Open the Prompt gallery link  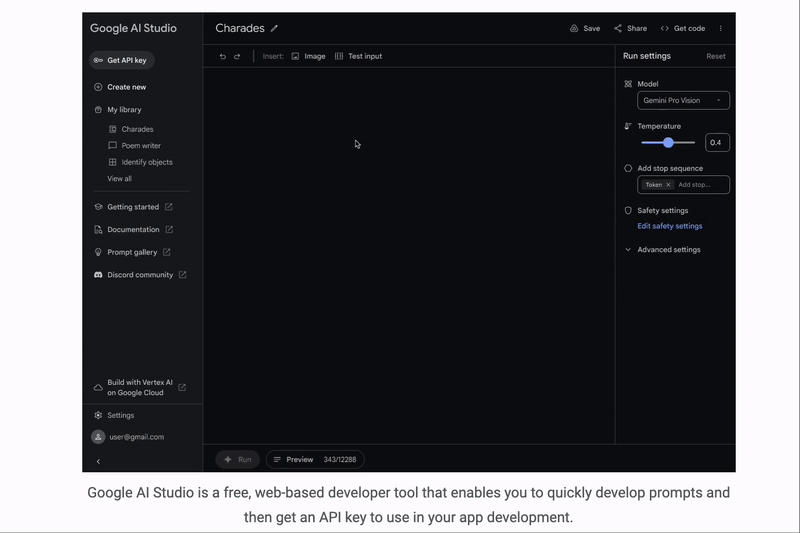coord(132,252)
